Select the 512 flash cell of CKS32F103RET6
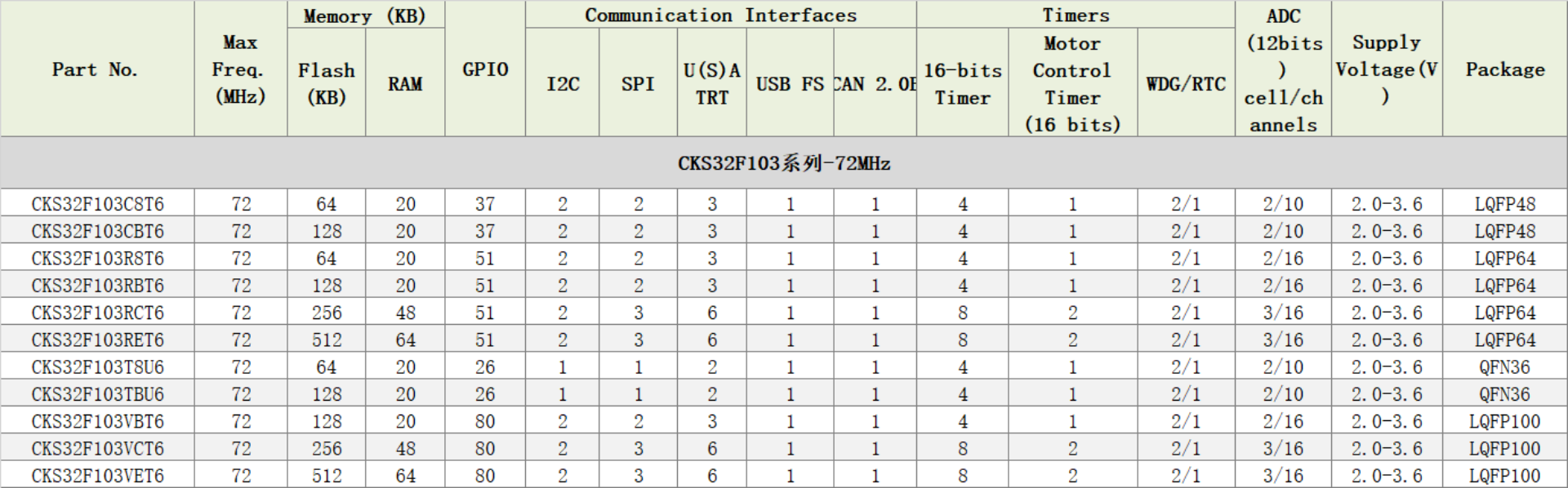The image size is (1568, 488). (x=326, y=339)
